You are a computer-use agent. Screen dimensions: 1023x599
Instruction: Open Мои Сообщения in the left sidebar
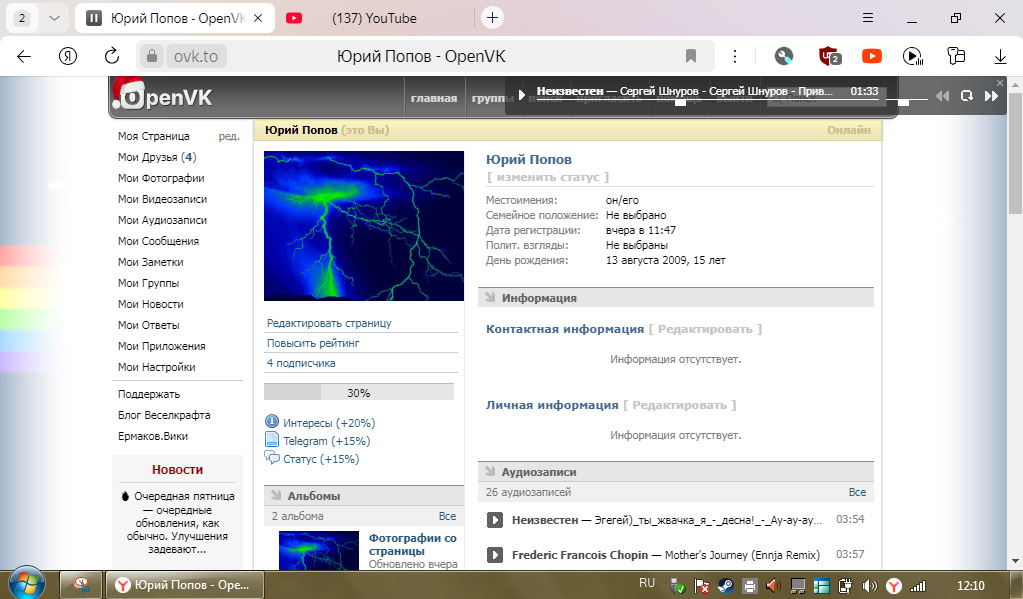pyautogui.click(x=158, y=241)
